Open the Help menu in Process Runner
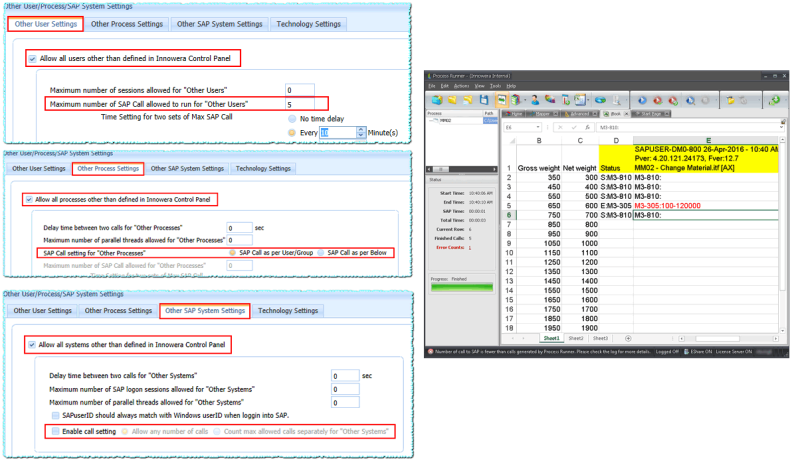This screenshot has height=463, width=792. coord(511,86)
